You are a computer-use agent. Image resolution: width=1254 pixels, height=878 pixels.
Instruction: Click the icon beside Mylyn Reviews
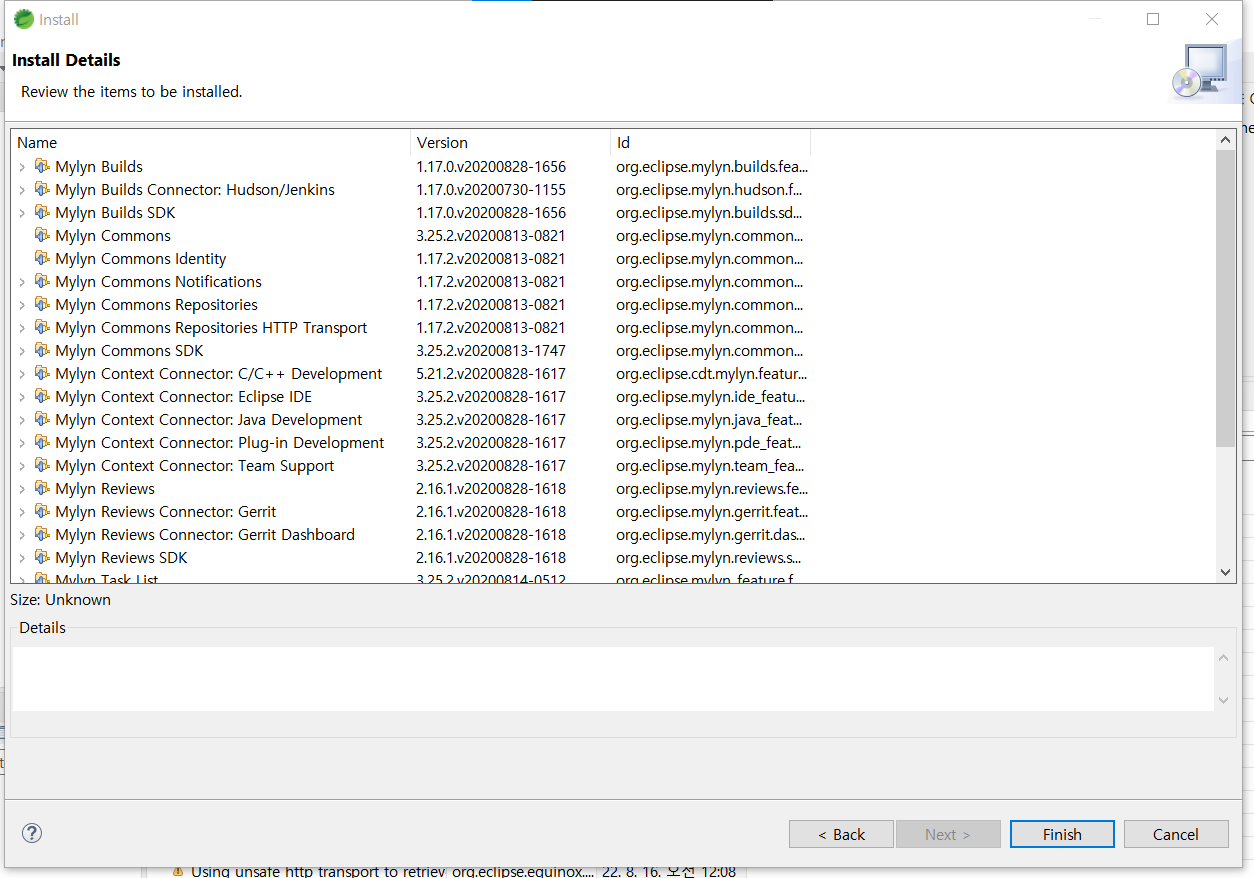[x=42, y=488]
